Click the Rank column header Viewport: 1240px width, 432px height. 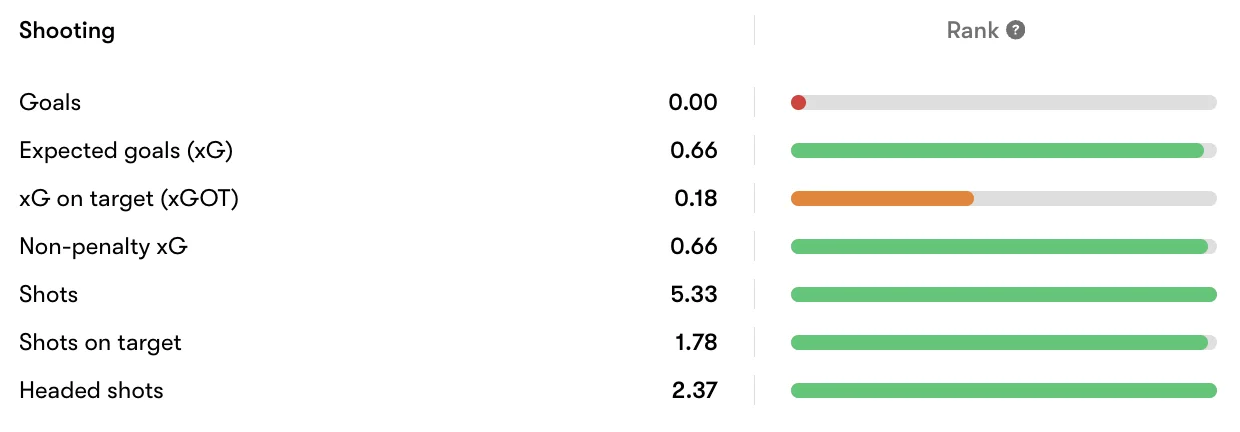(x=972, y=30)
